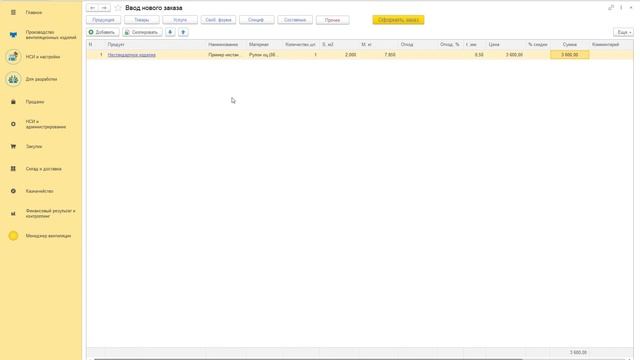Screen dimensions: 640x360
Task: Select the quantity cell showing 1
Action: pyautogui.click(x=301, y=55)
